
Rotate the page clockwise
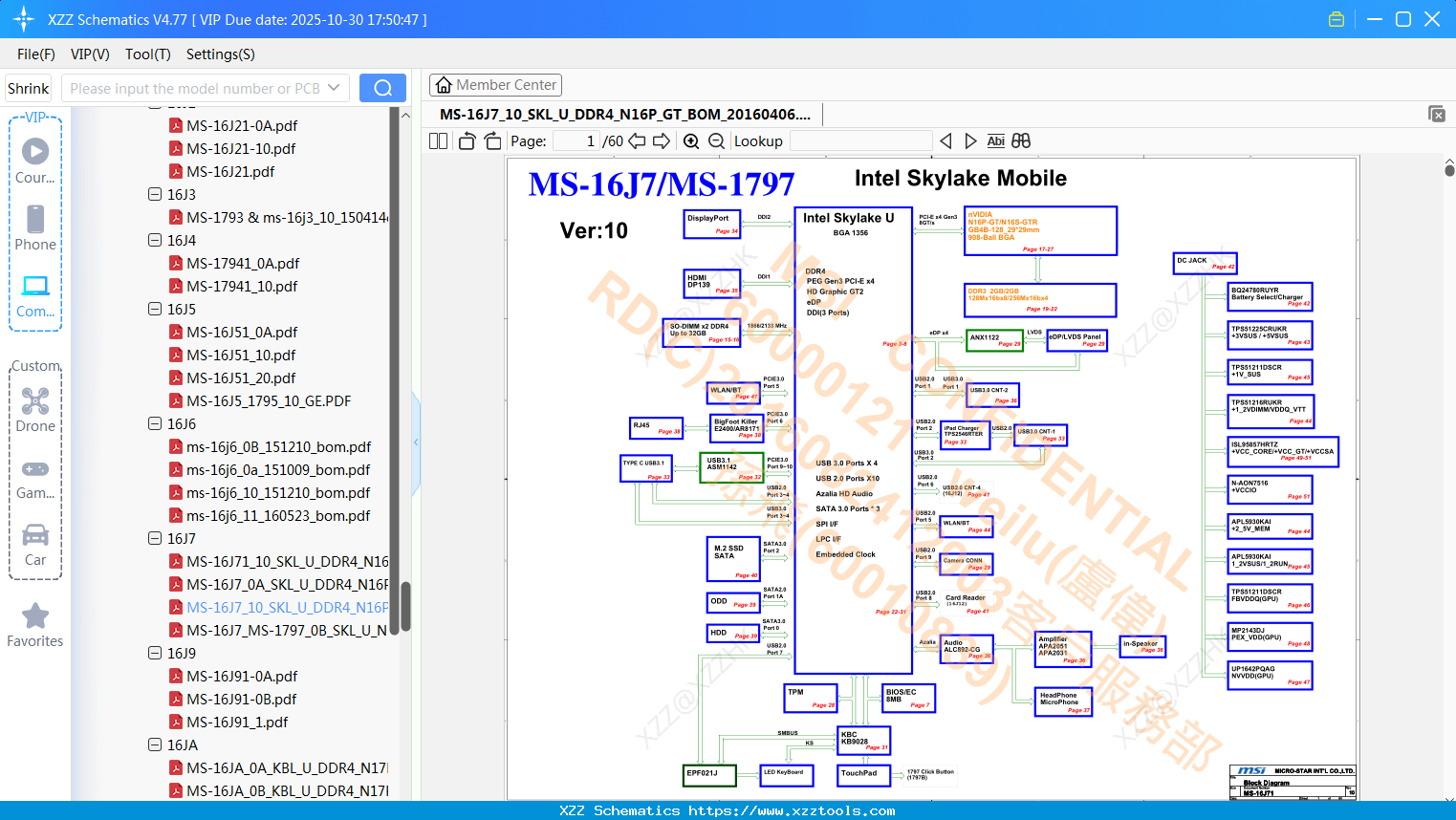pos(492,140)
